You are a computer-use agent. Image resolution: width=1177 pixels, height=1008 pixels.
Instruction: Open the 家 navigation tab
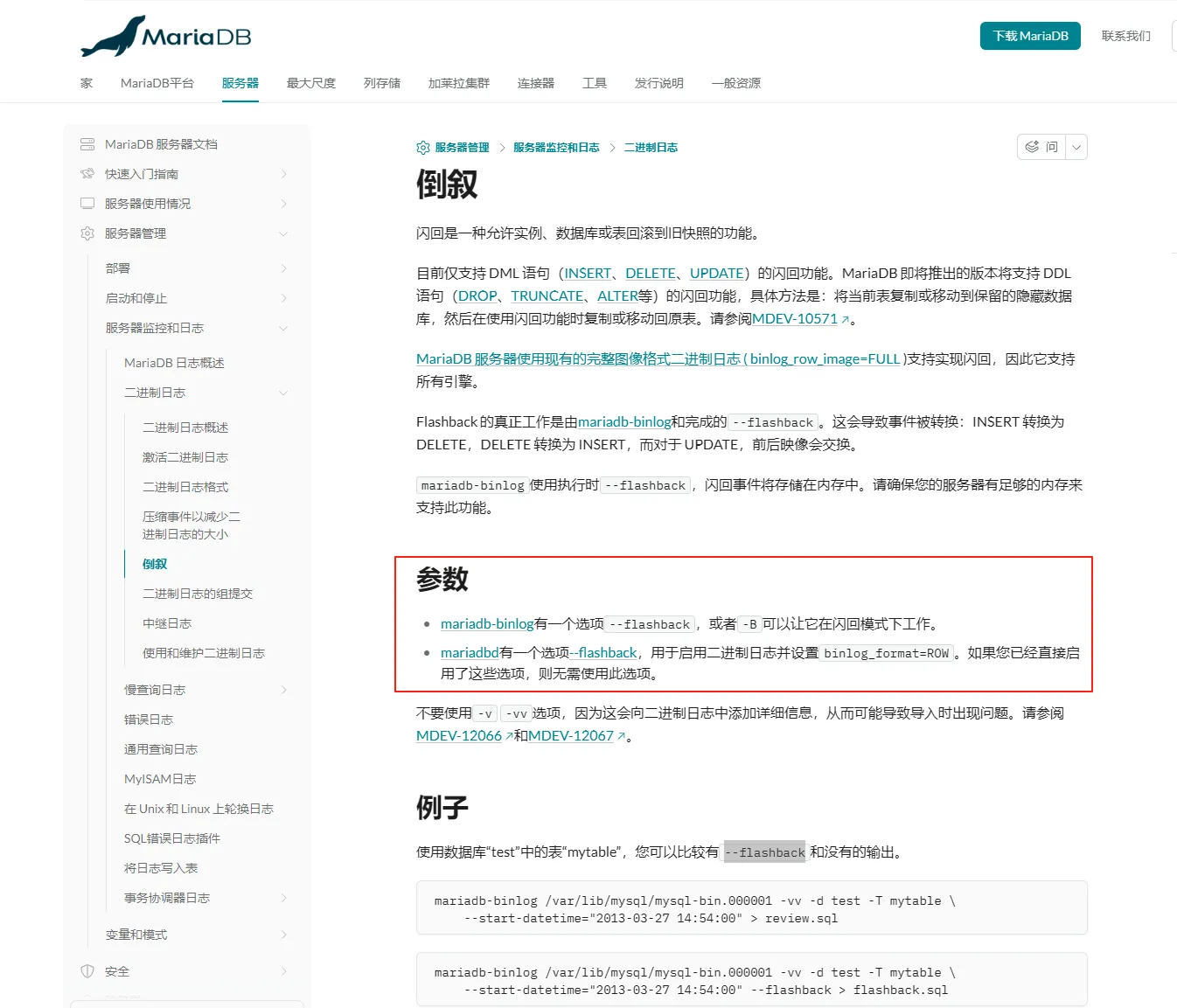click(87, 83)
